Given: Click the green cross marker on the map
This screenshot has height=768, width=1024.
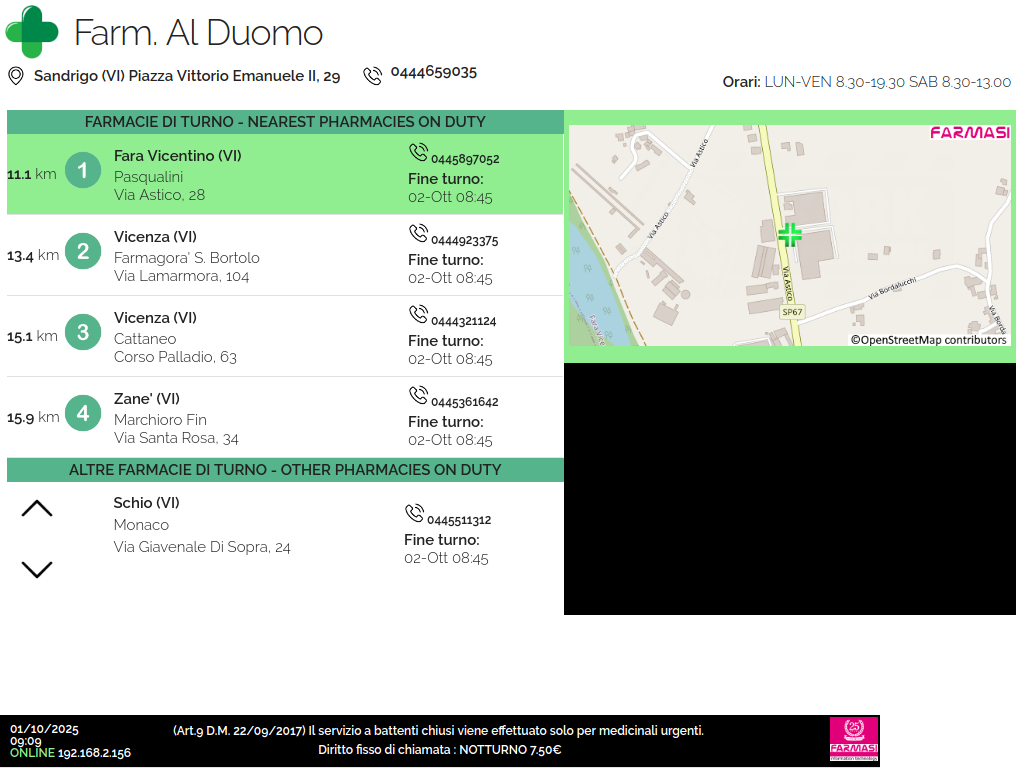Looking at the screenshot, I should tap(790, 235).
